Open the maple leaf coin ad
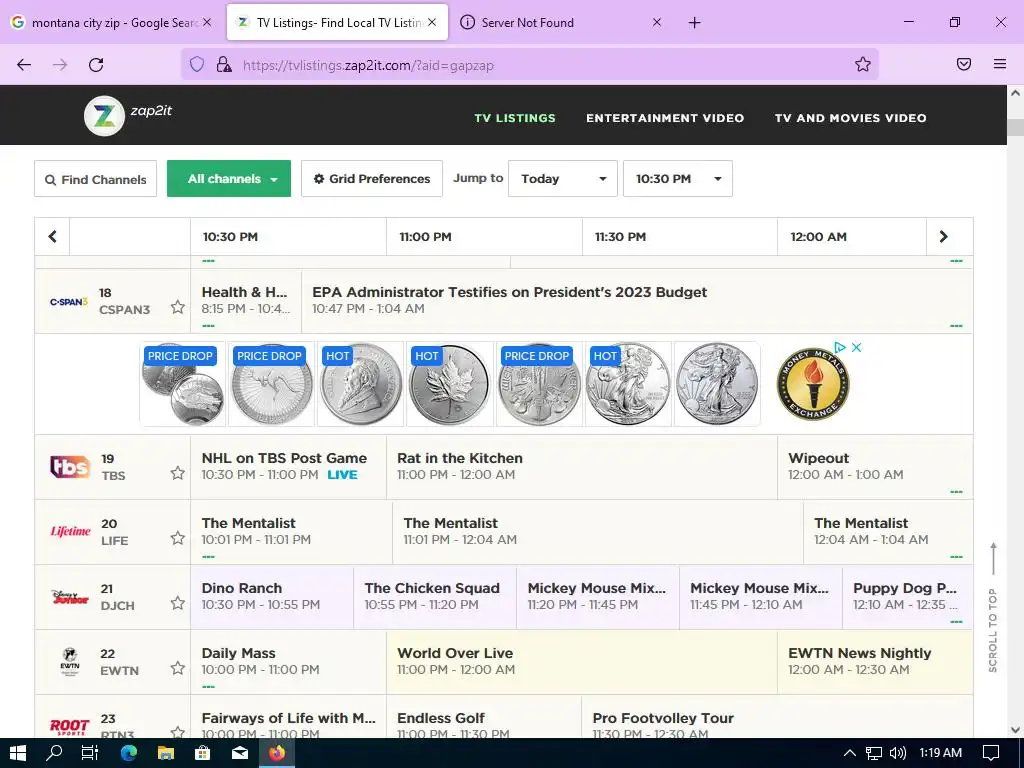The height and width of the screenshot is (768, 1024). point(449,384)
